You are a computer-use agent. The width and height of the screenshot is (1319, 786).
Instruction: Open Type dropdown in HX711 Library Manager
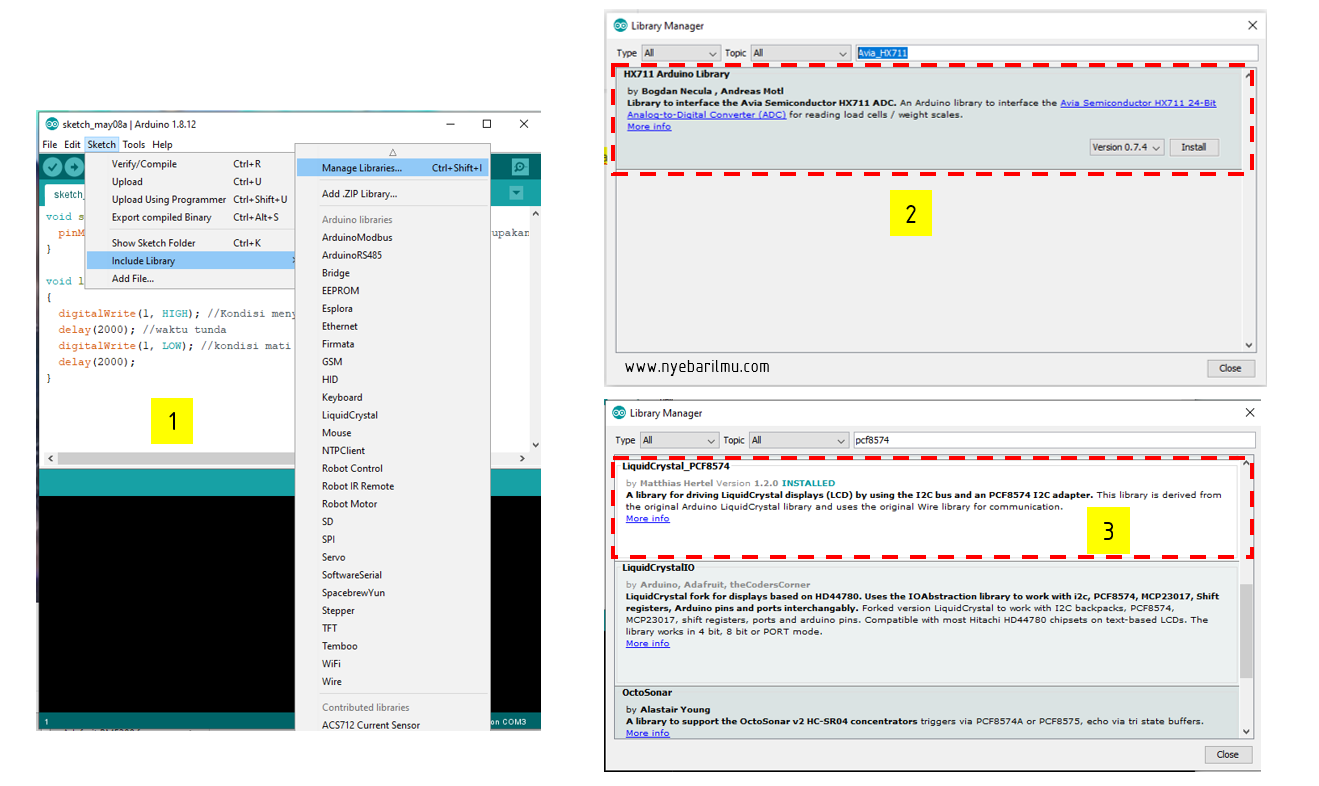click(x=680, y=53)
